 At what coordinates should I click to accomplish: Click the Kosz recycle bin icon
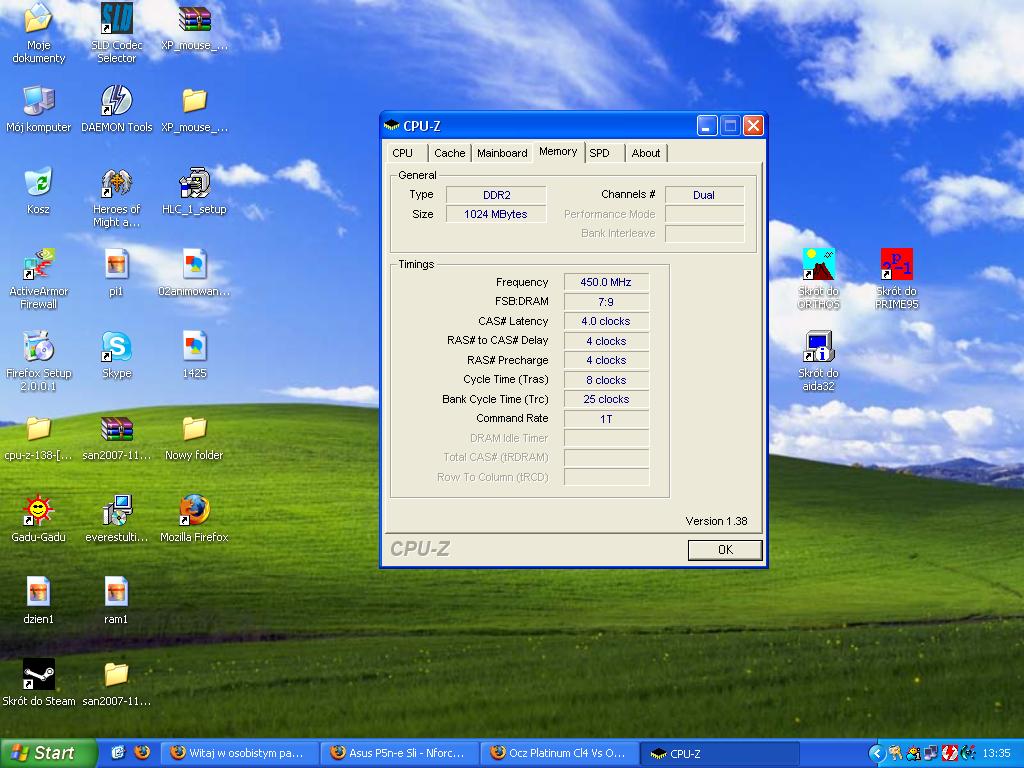(39, 191)
